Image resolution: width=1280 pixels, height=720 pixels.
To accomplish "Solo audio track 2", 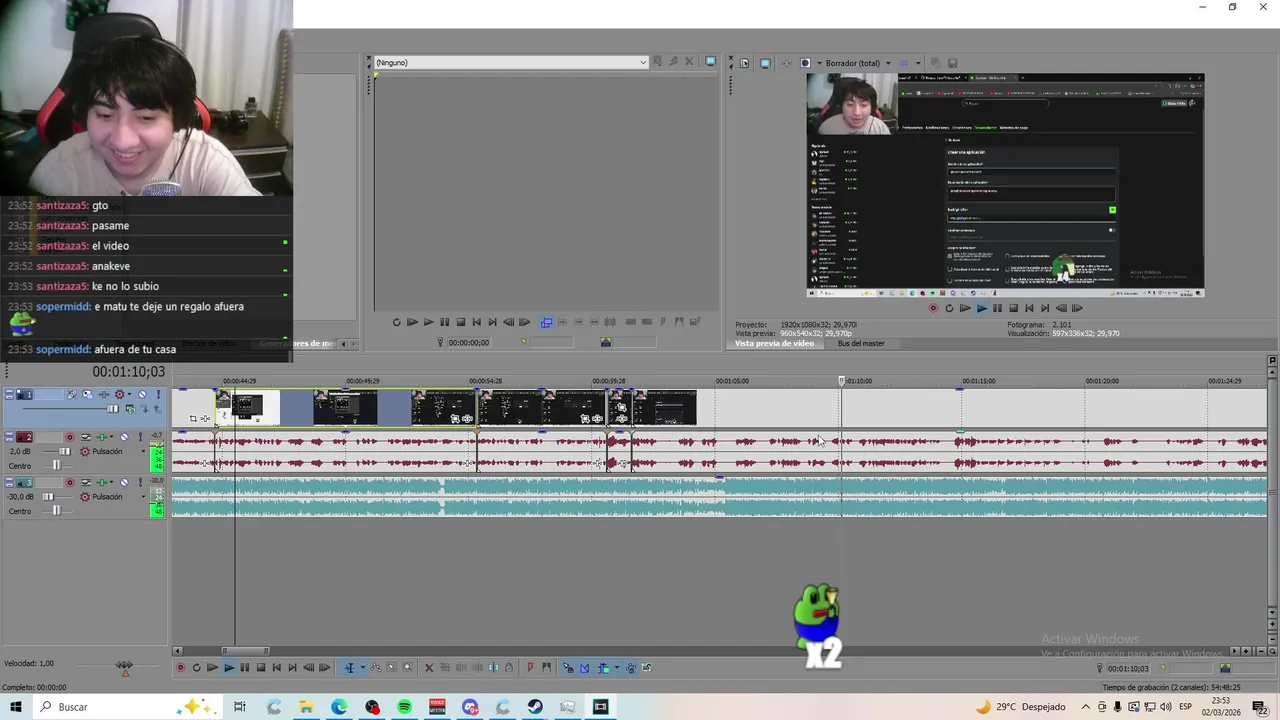I will point(141,437).
